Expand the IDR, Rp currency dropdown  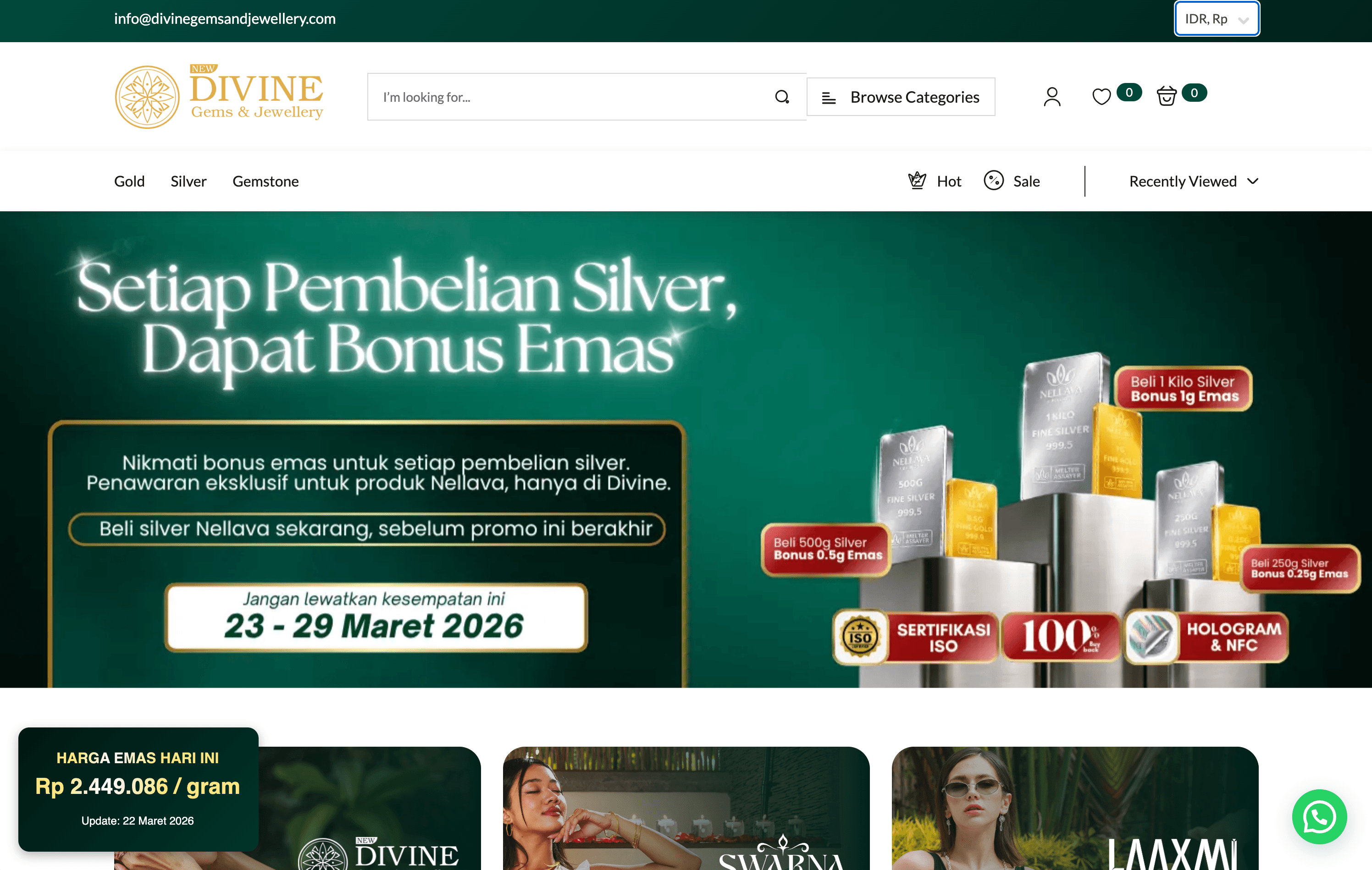coord(1217,19)
